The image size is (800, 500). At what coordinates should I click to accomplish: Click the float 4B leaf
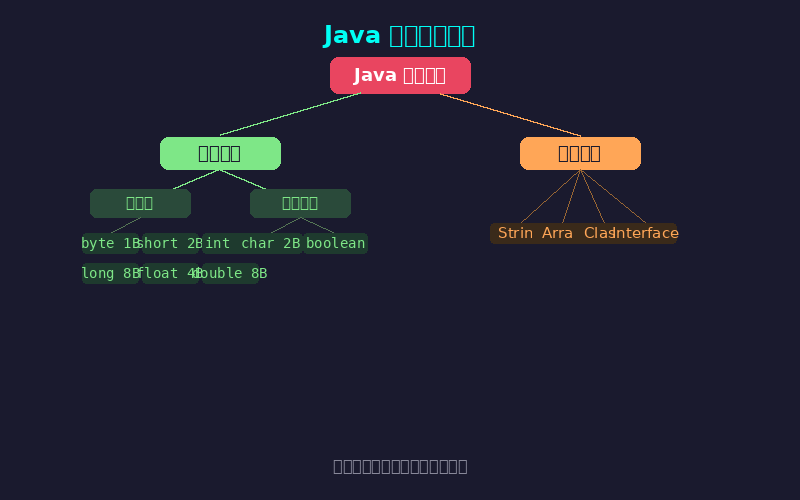coord(170,273)
